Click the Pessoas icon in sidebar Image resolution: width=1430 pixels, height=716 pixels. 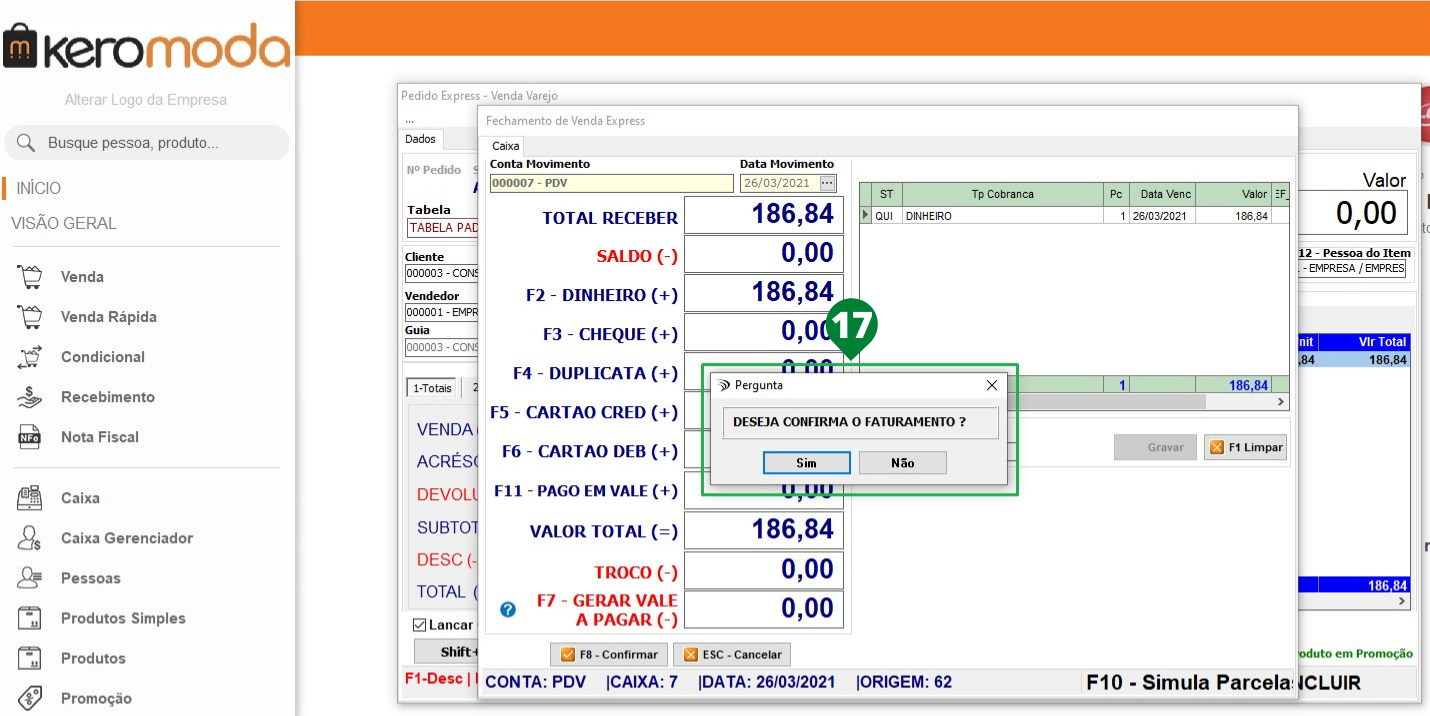(x=30, y=578)
